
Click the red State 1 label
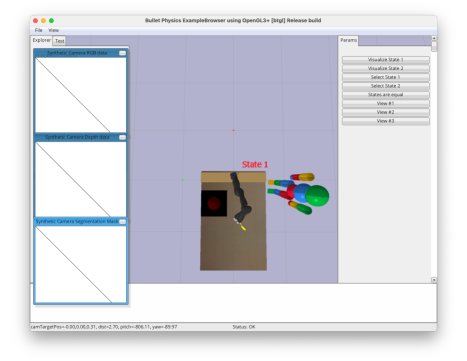click(x=255, y=164)
